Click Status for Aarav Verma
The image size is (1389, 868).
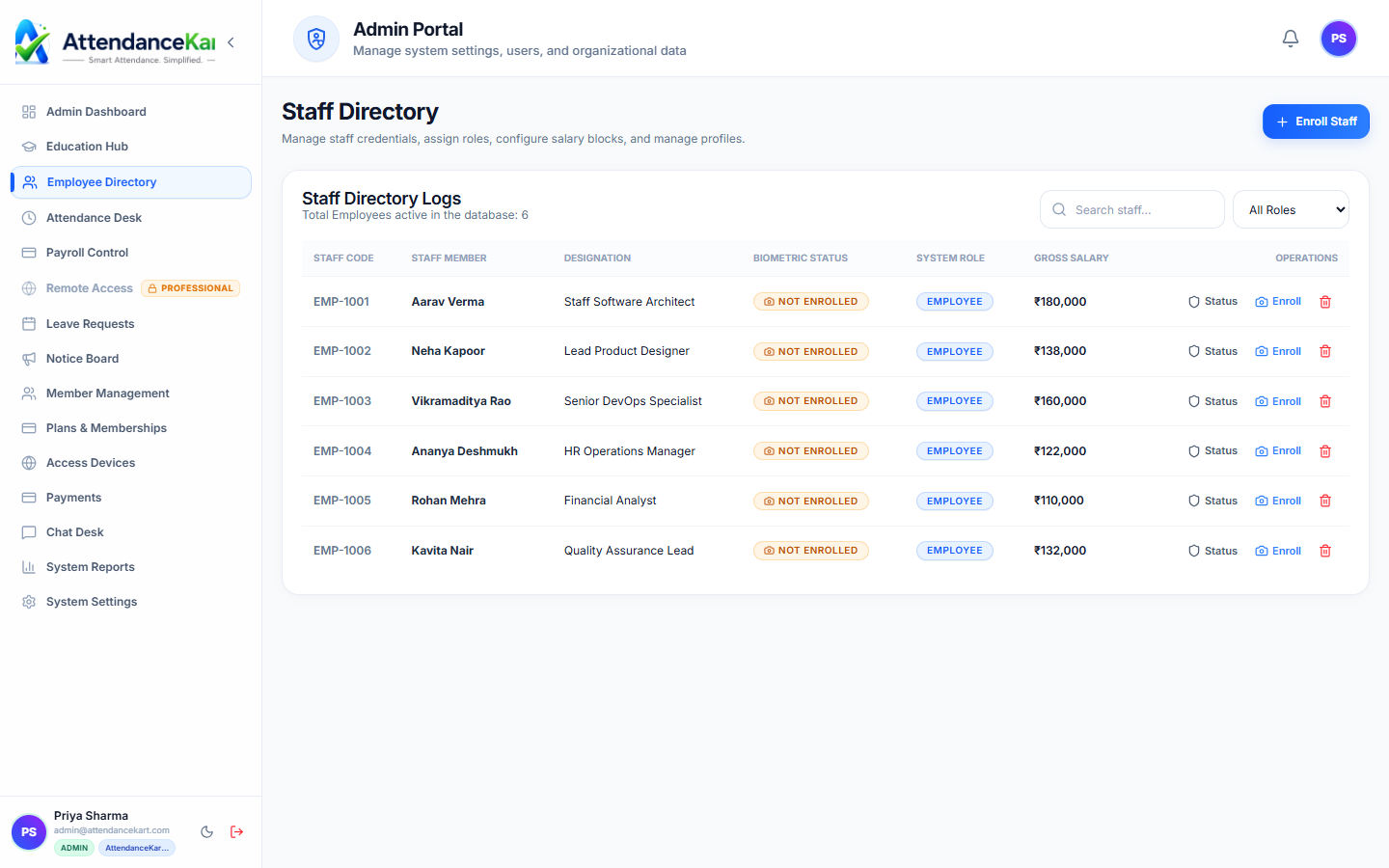point(1212,302)
